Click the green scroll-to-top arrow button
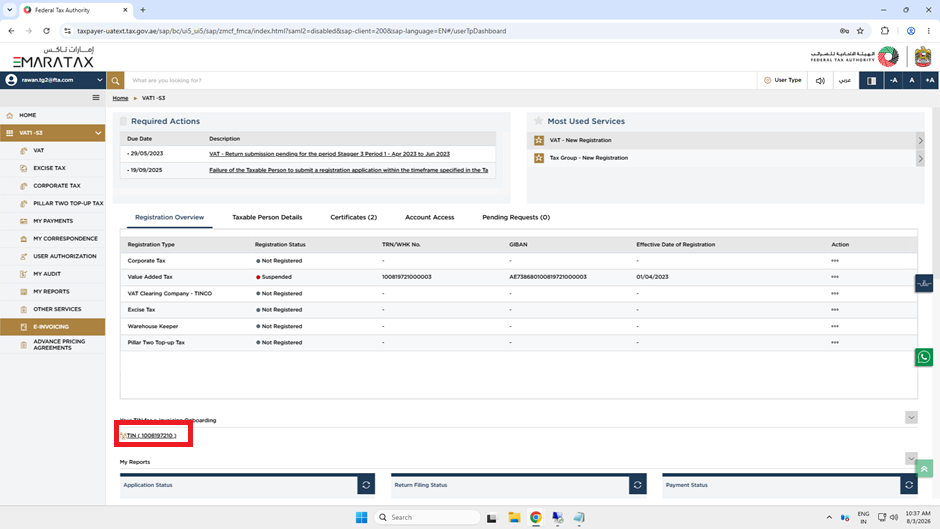940x529 pixels. (924, 469)
